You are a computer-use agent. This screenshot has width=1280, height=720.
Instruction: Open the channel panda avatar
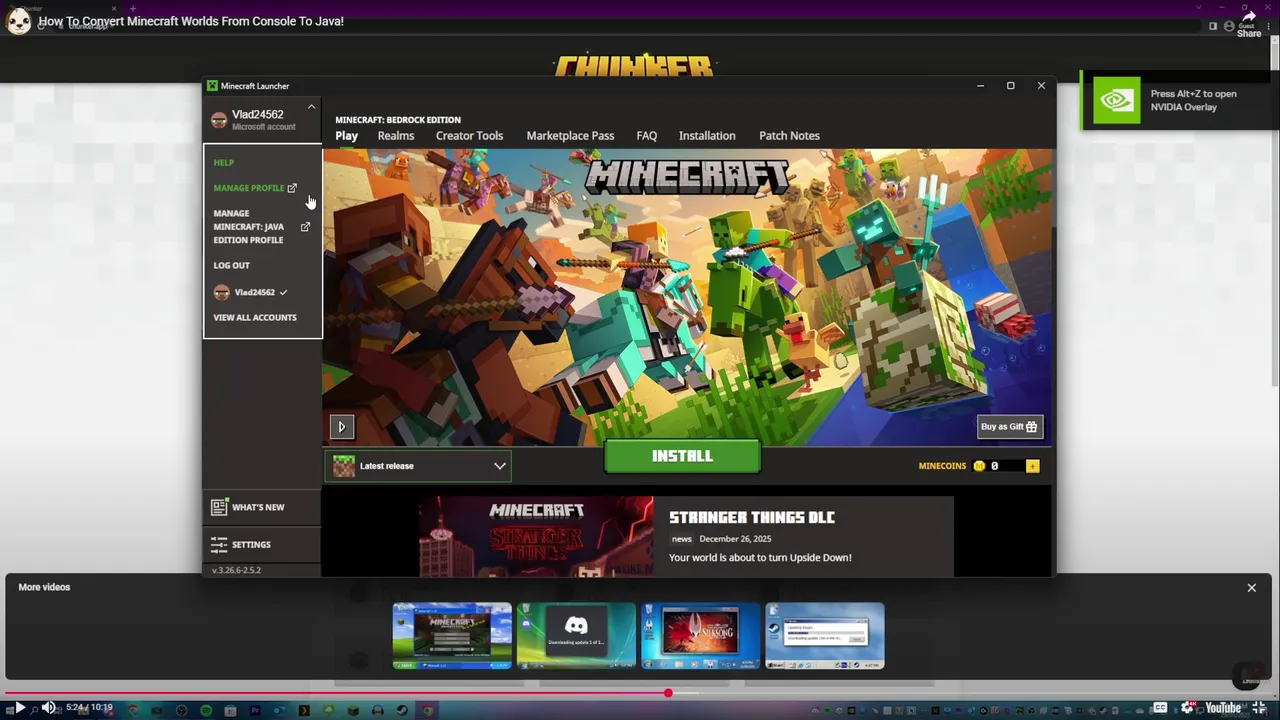[19, 22]
